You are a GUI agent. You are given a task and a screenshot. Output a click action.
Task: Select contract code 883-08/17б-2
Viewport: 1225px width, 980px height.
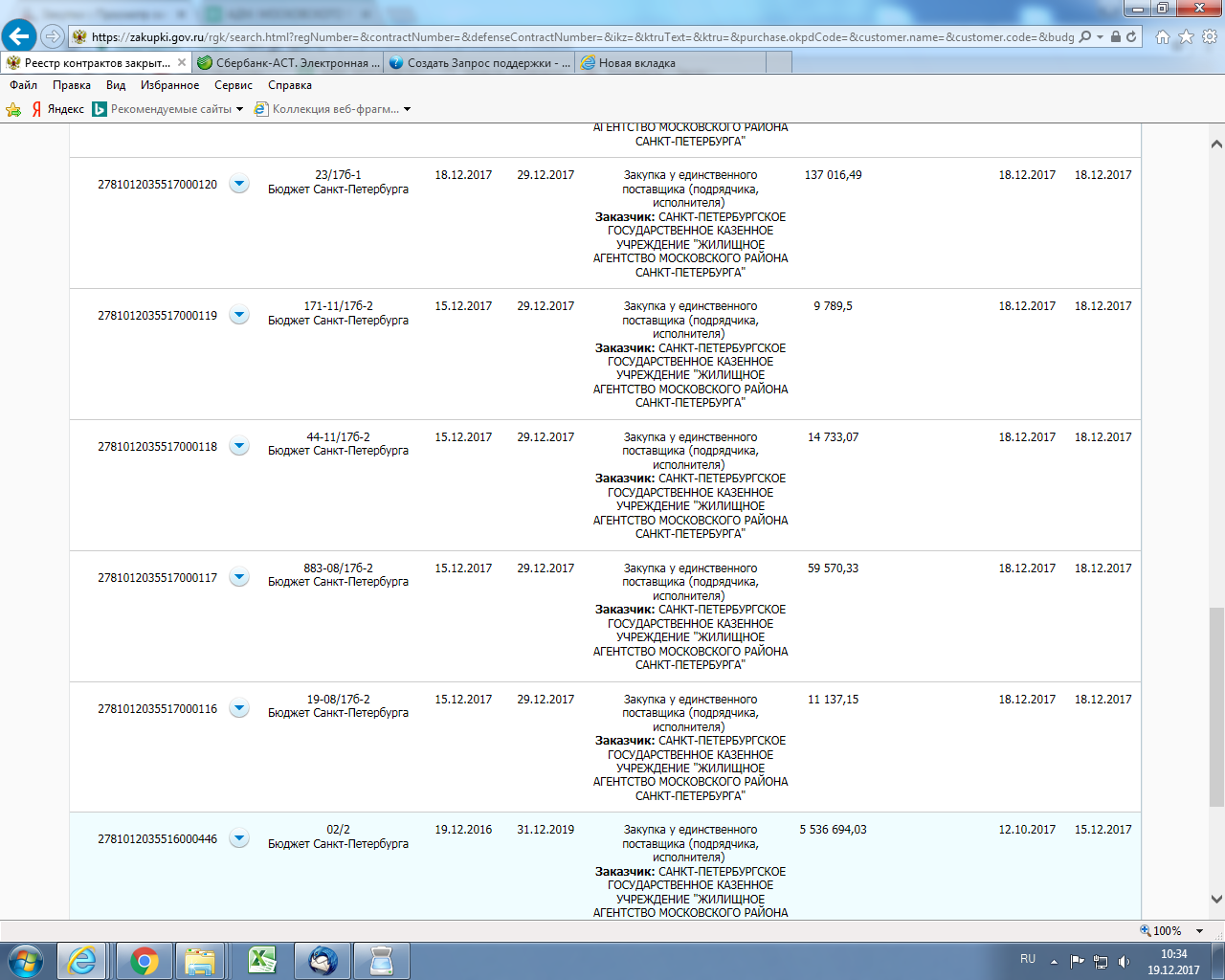click(338, 568)
